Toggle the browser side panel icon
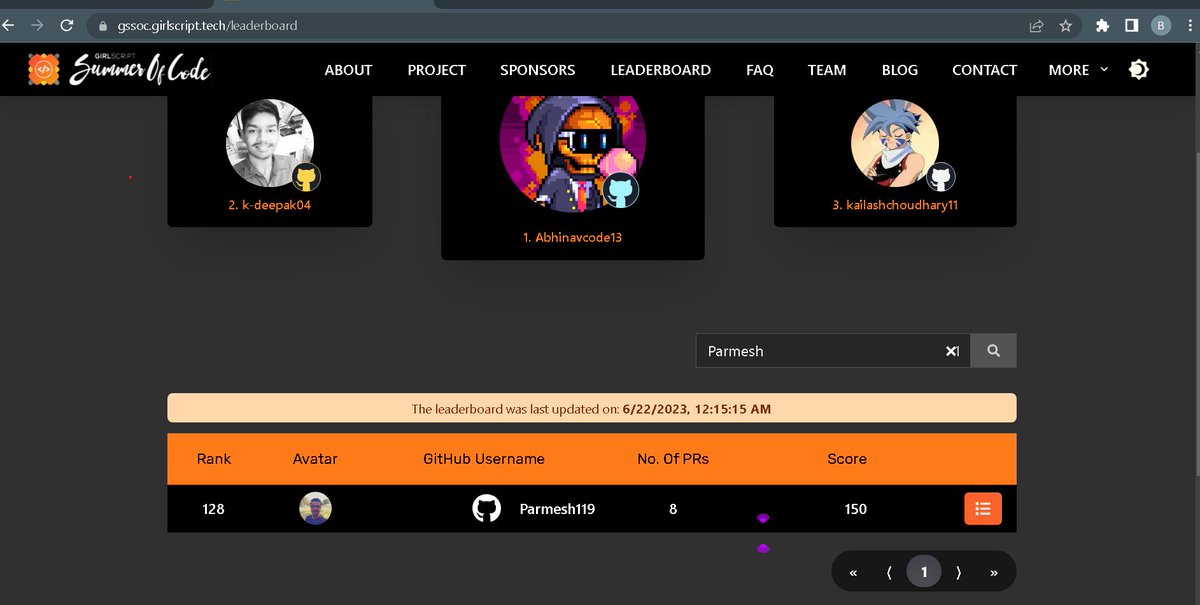Image resolution: width=1200 pixels, height=605 pixels. pyautogui.click(x=1131, y=26)
